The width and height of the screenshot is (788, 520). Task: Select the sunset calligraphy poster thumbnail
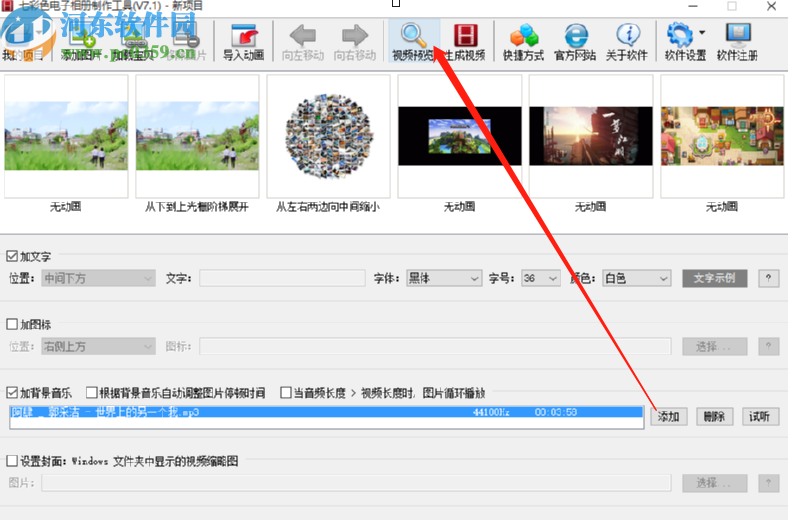(x=591, y=137)
